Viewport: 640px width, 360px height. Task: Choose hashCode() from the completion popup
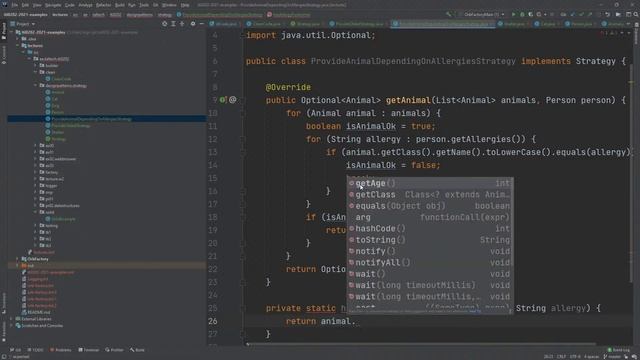click(x=430, y=229)
